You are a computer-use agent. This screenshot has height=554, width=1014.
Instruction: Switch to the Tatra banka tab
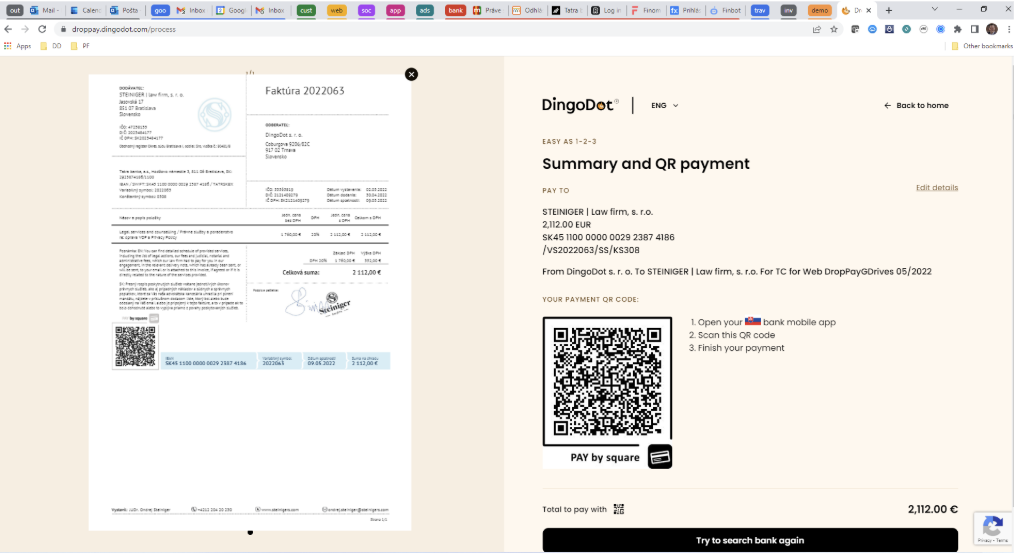point(566,10)
